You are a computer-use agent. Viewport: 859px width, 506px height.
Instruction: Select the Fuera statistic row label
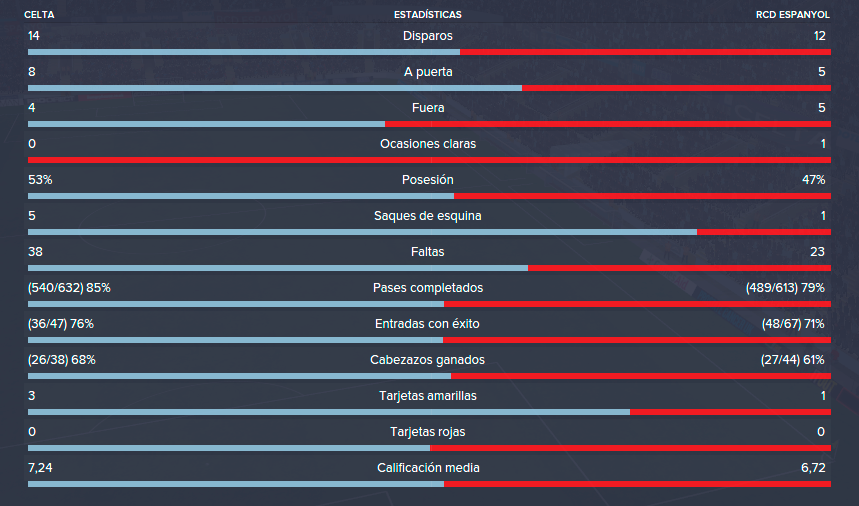pos(428,108)
